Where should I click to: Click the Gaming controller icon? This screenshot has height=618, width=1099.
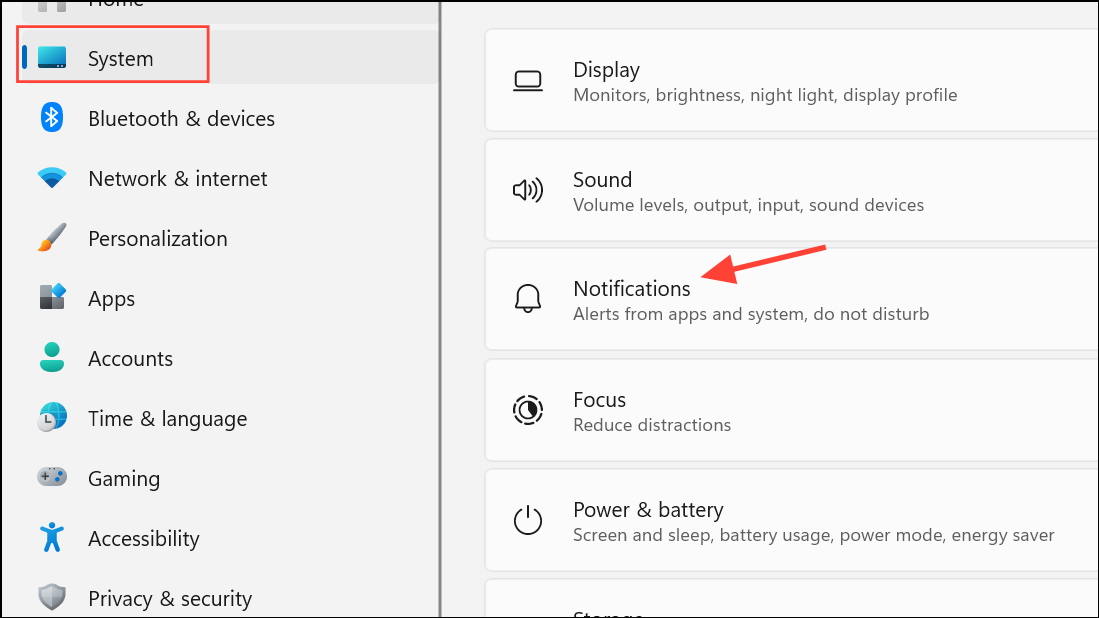52,478
